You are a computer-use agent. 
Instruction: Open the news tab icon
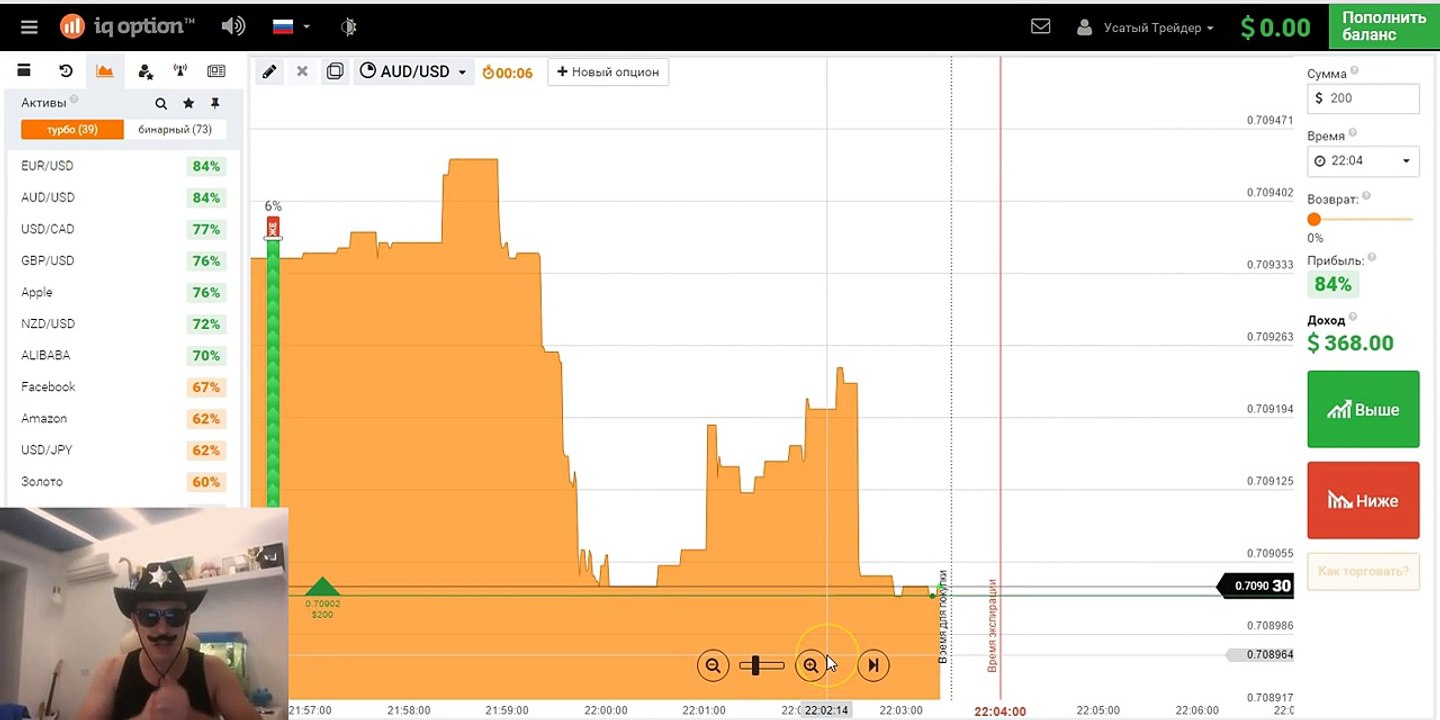(x=216, y=71)
